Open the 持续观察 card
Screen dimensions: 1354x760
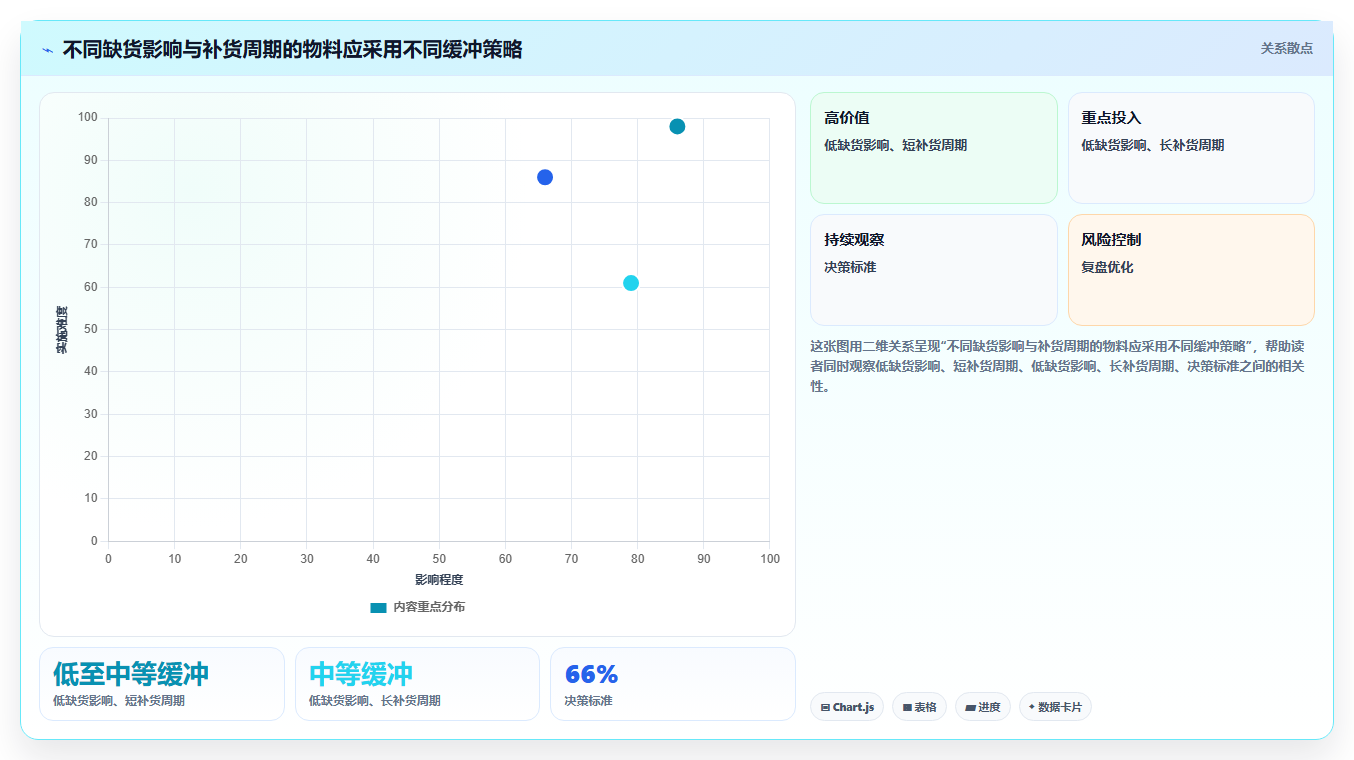pos(933,270)
